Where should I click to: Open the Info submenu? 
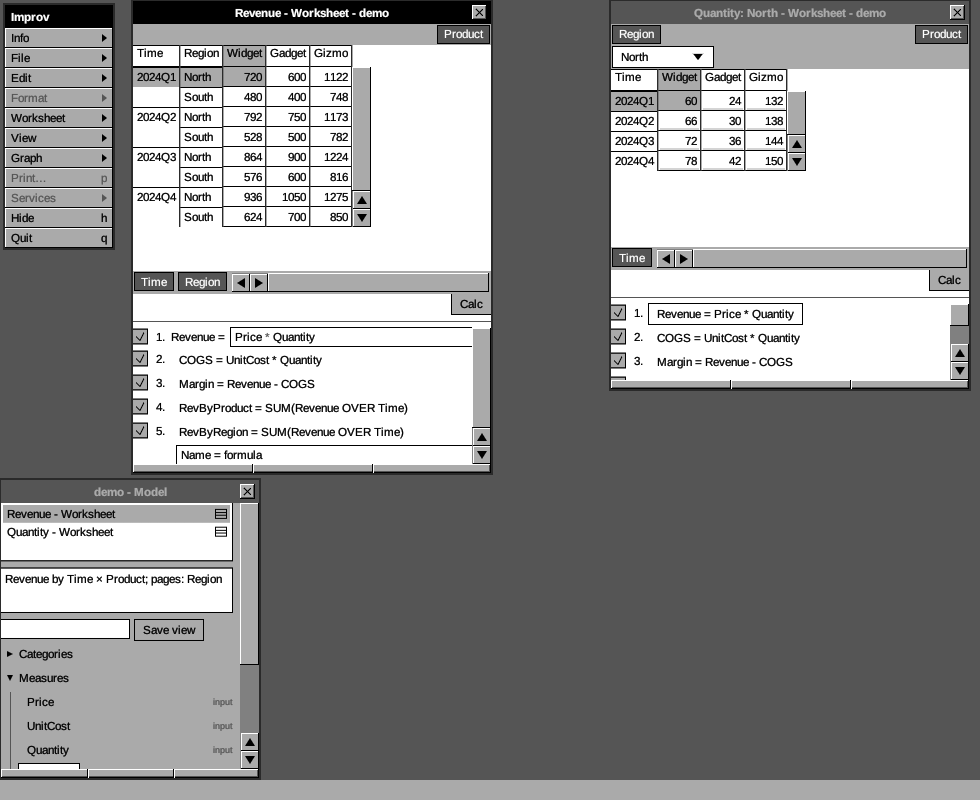tap(59, 38)
